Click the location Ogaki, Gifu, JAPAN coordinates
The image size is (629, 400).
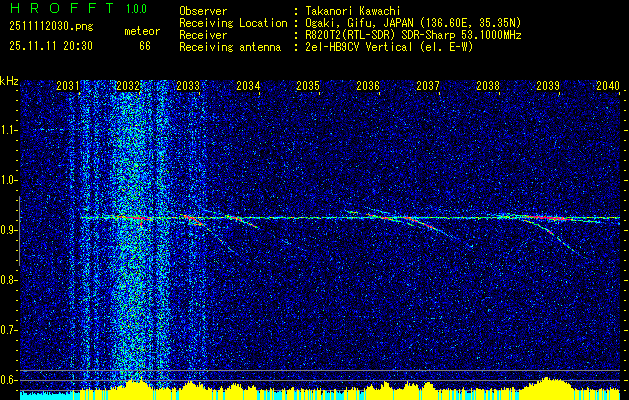[413, 23]
